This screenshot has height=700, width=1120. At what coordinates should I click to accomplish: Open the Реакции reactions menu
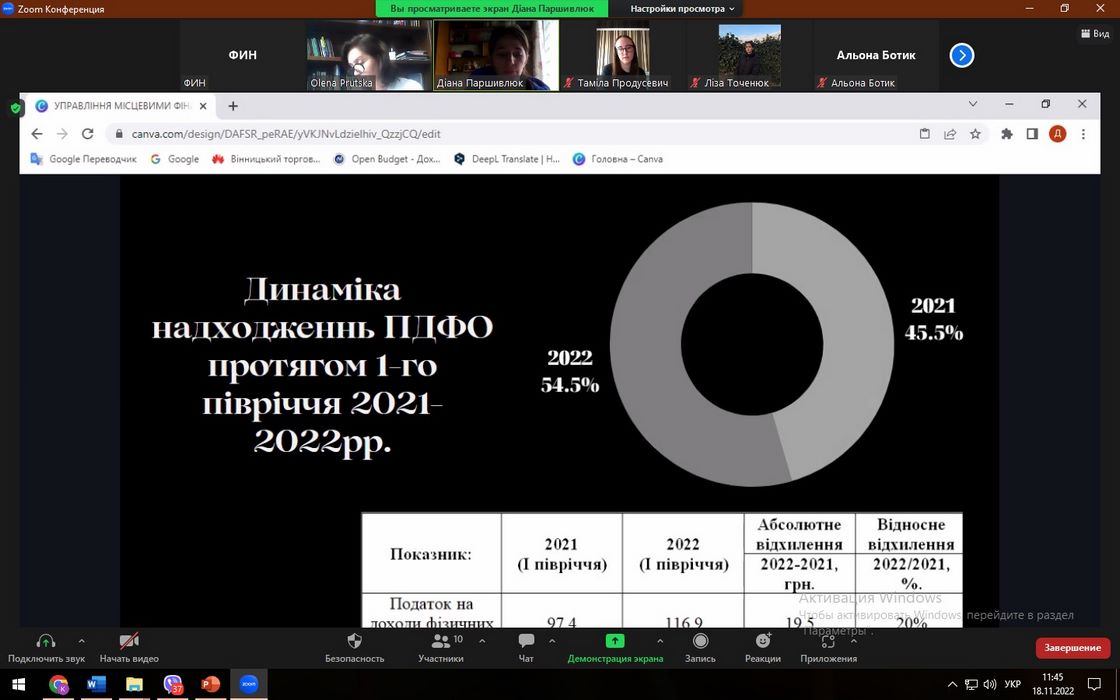(763, 641)
